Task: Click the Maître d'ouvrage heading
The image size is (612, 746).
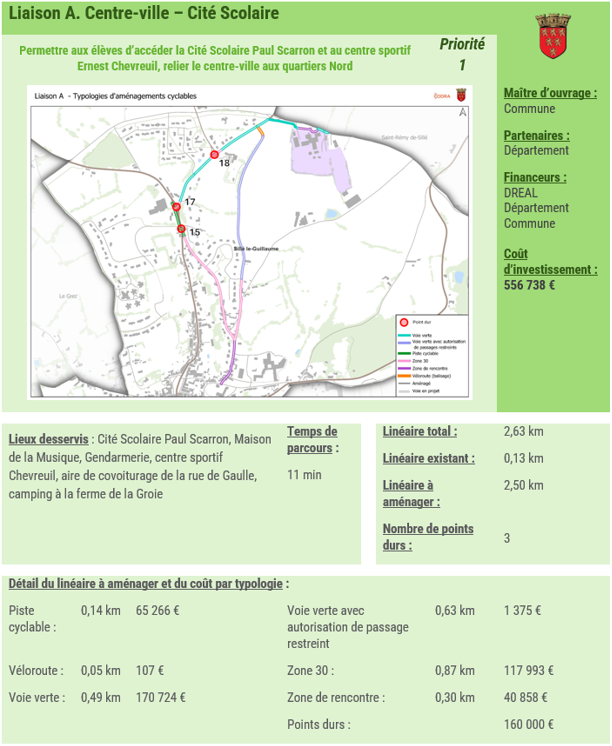Action: (550, 93)
